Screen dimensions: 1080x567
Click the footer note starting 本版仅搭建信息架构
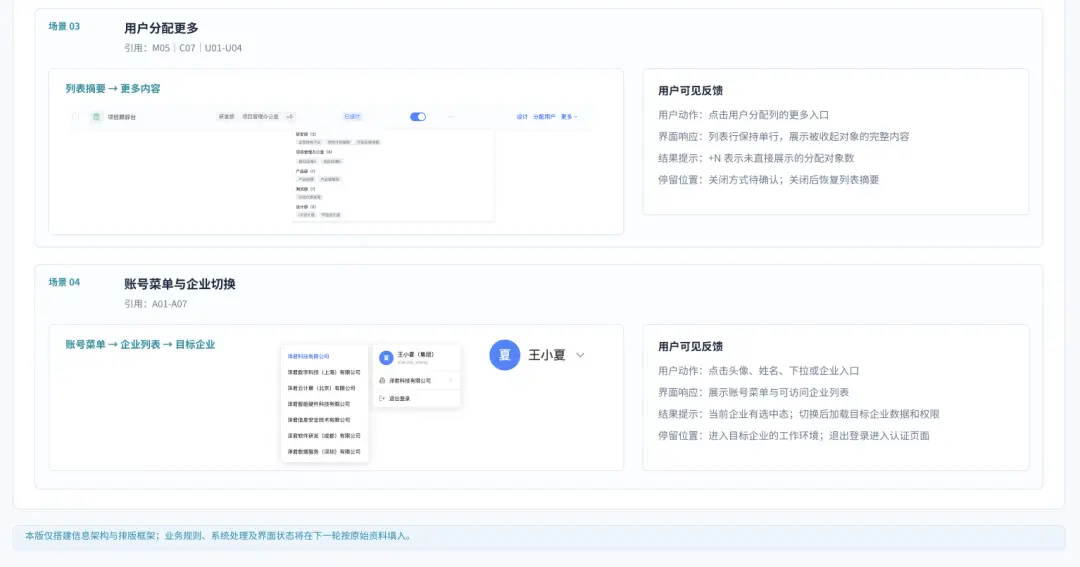[x=218, y=536]
